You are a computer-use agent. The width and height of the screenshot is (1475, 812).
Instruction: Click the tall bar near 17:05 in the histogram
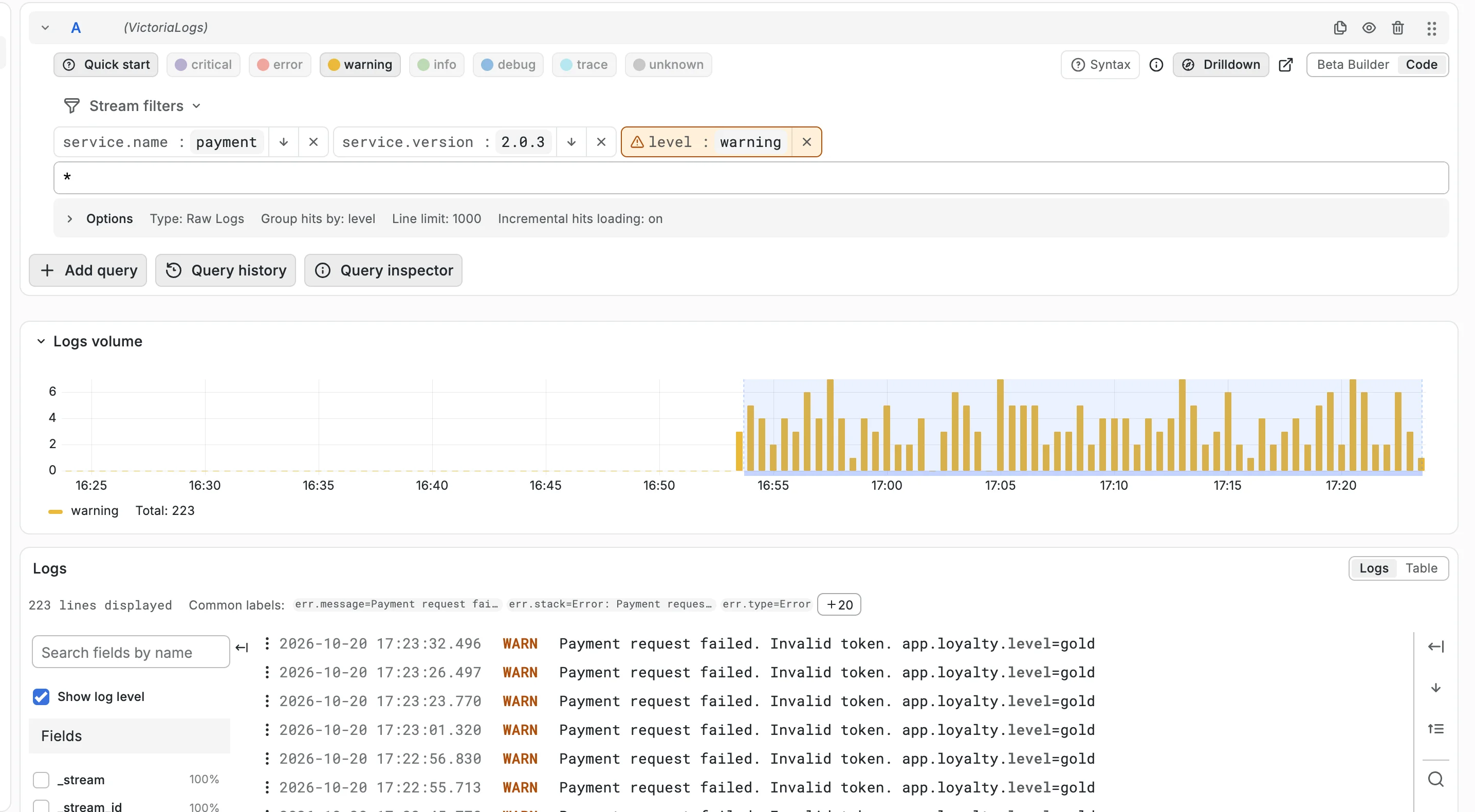[1000, 425]
